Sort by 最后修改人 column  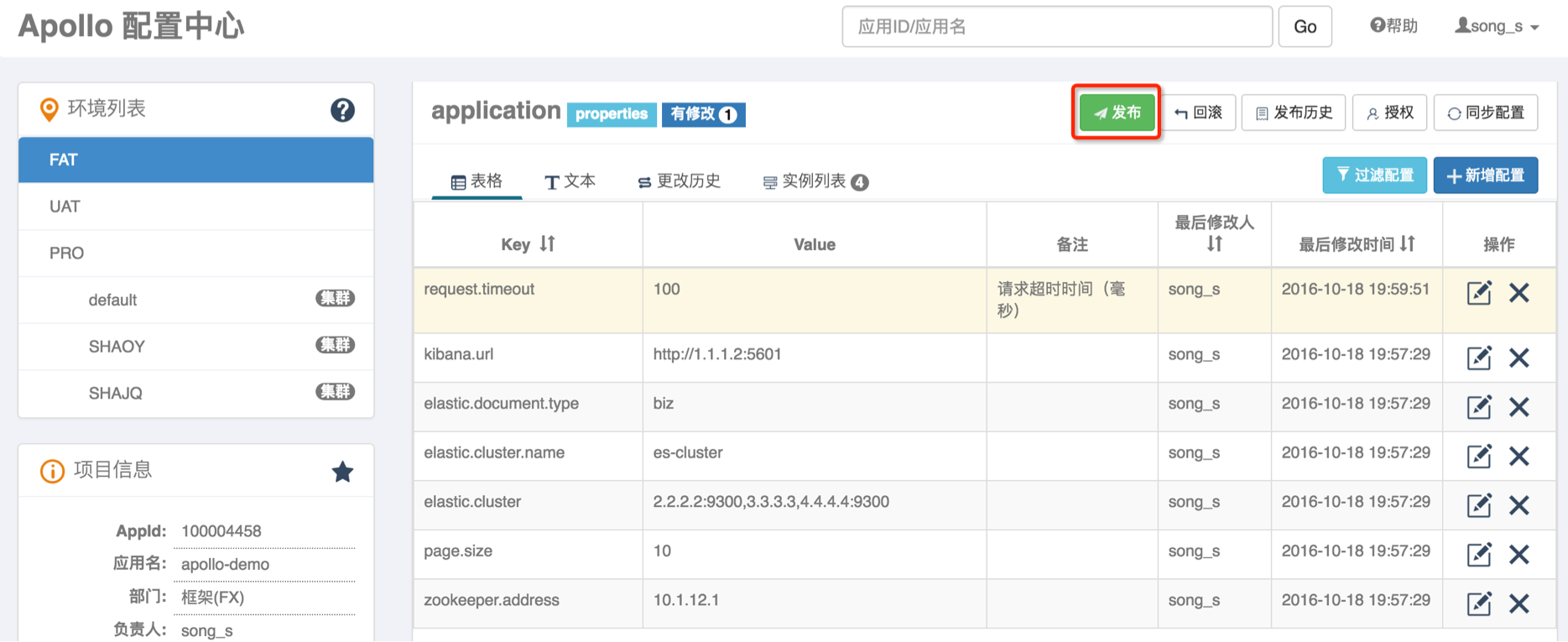click(1214, 244)
